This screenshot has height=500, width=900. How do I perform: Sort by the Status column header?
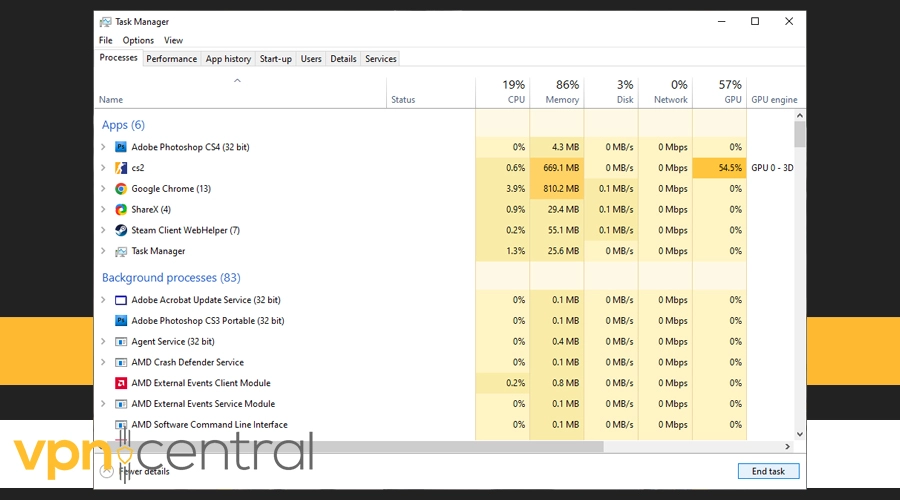click(x=431, y=92)
